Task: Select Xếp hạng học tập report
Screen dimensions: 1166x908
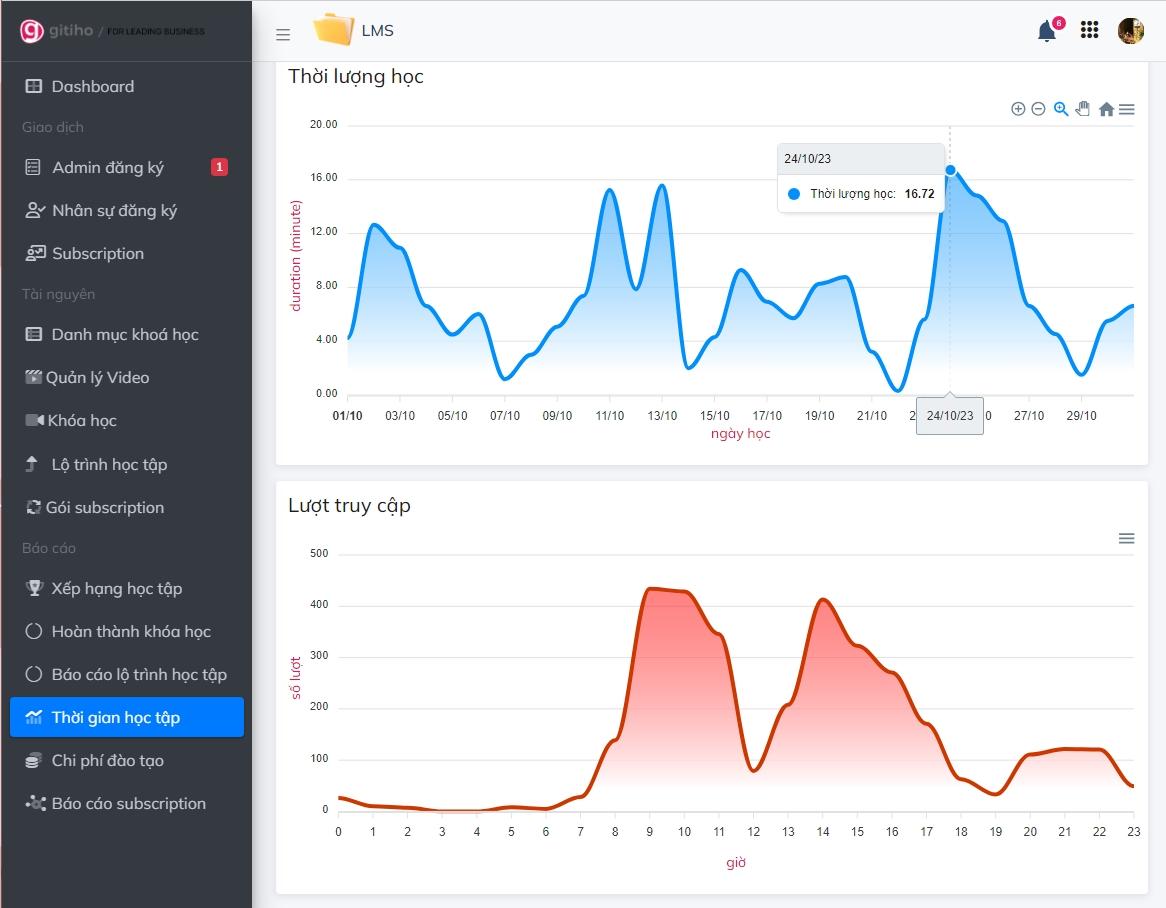Action: tap(116, 589)
